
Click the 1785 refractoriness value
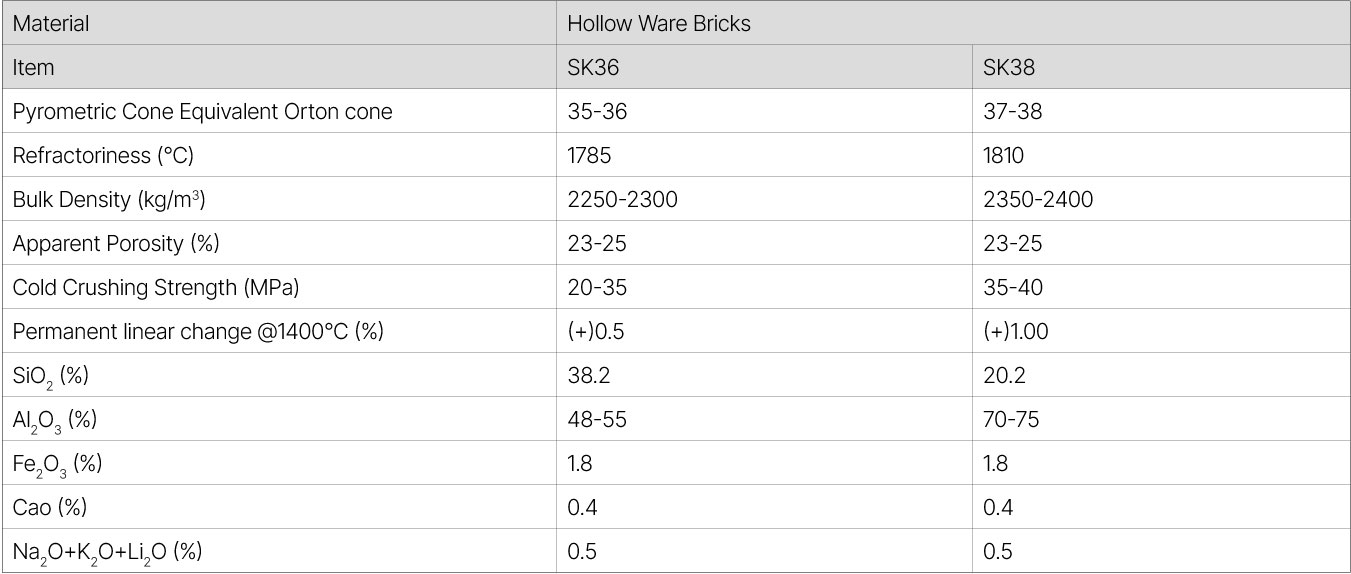pos(590,156)
